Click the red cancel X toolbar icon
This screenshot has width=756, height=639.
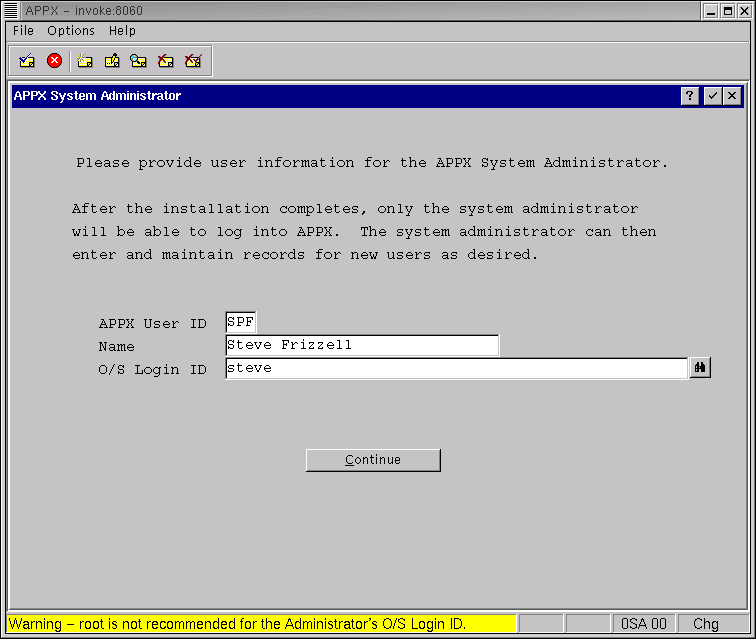[x=54, y=61]
